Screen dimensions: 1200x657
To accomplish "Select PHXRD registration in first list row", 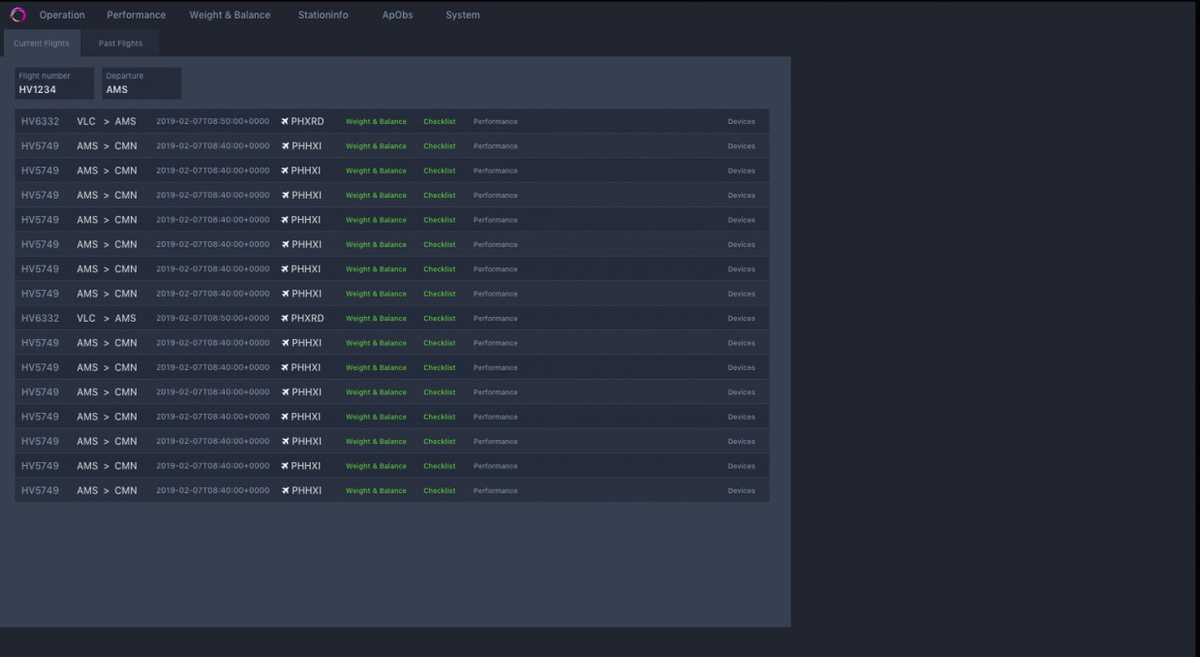I will pos(307,121).
